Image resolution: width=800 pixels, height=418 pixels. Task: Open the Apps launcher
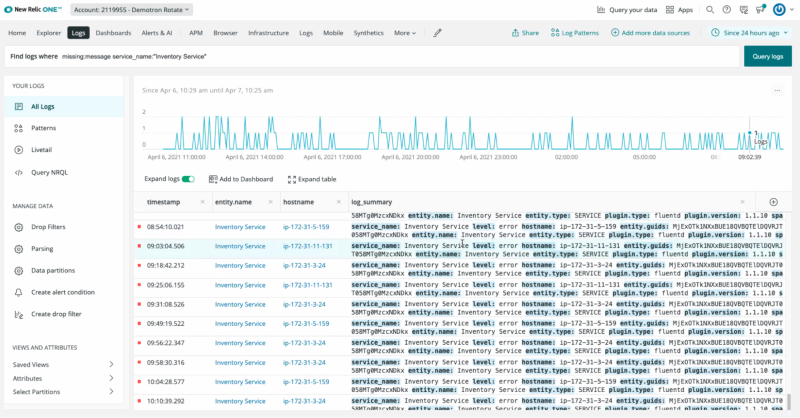[x=680, y=10]
